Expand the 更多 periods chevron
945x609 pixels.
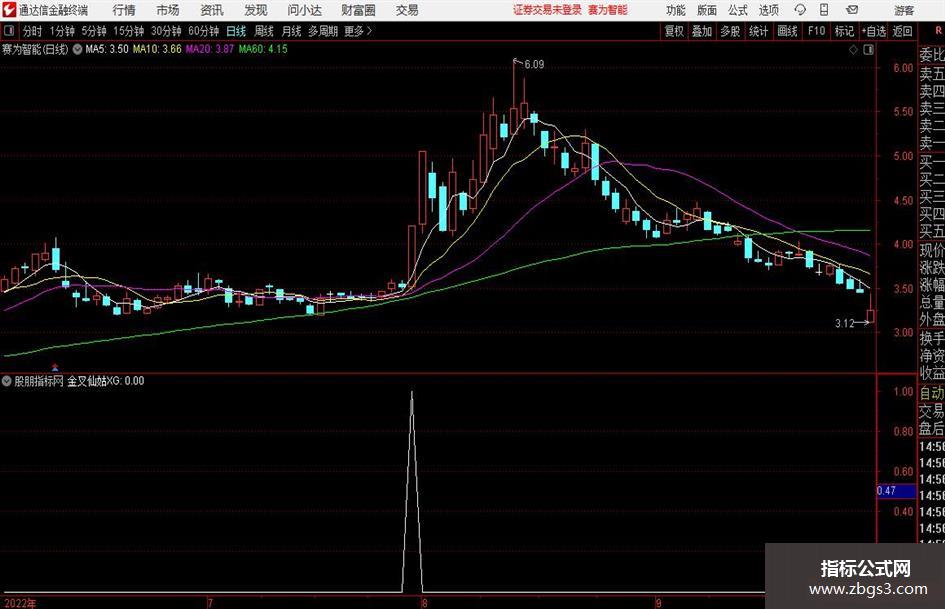pos(369,31)
